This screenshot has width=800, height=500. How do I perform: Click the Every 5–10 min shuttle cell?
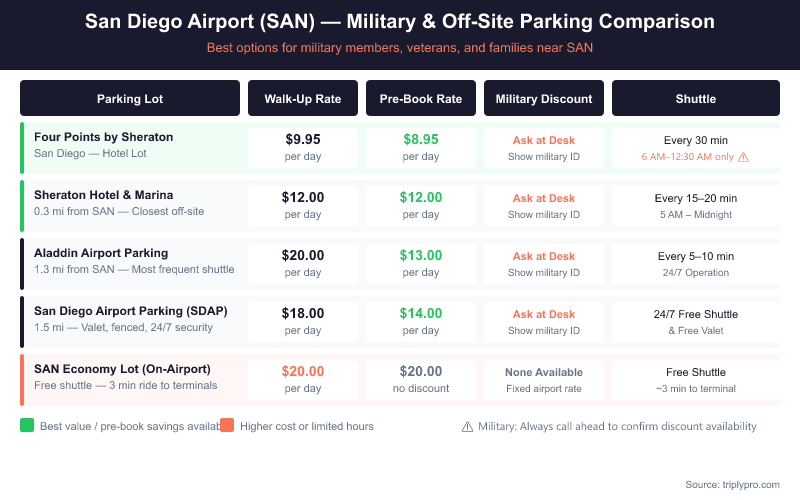point(696,256)
